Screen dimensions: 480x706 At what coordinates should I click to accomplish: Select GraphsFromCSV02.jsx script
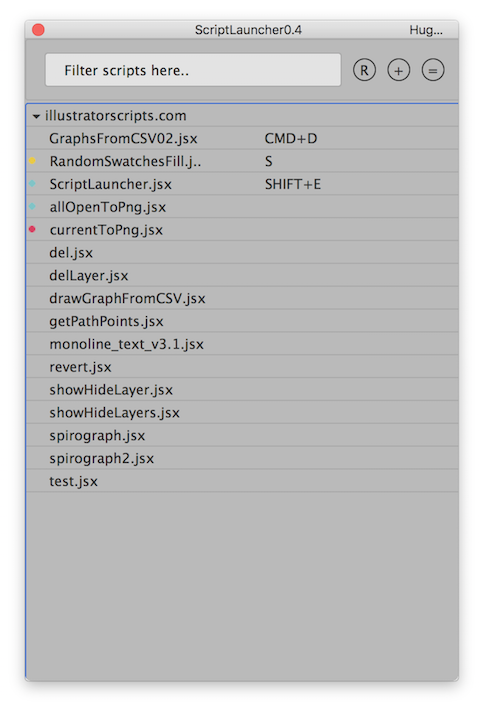coord(242,138)
